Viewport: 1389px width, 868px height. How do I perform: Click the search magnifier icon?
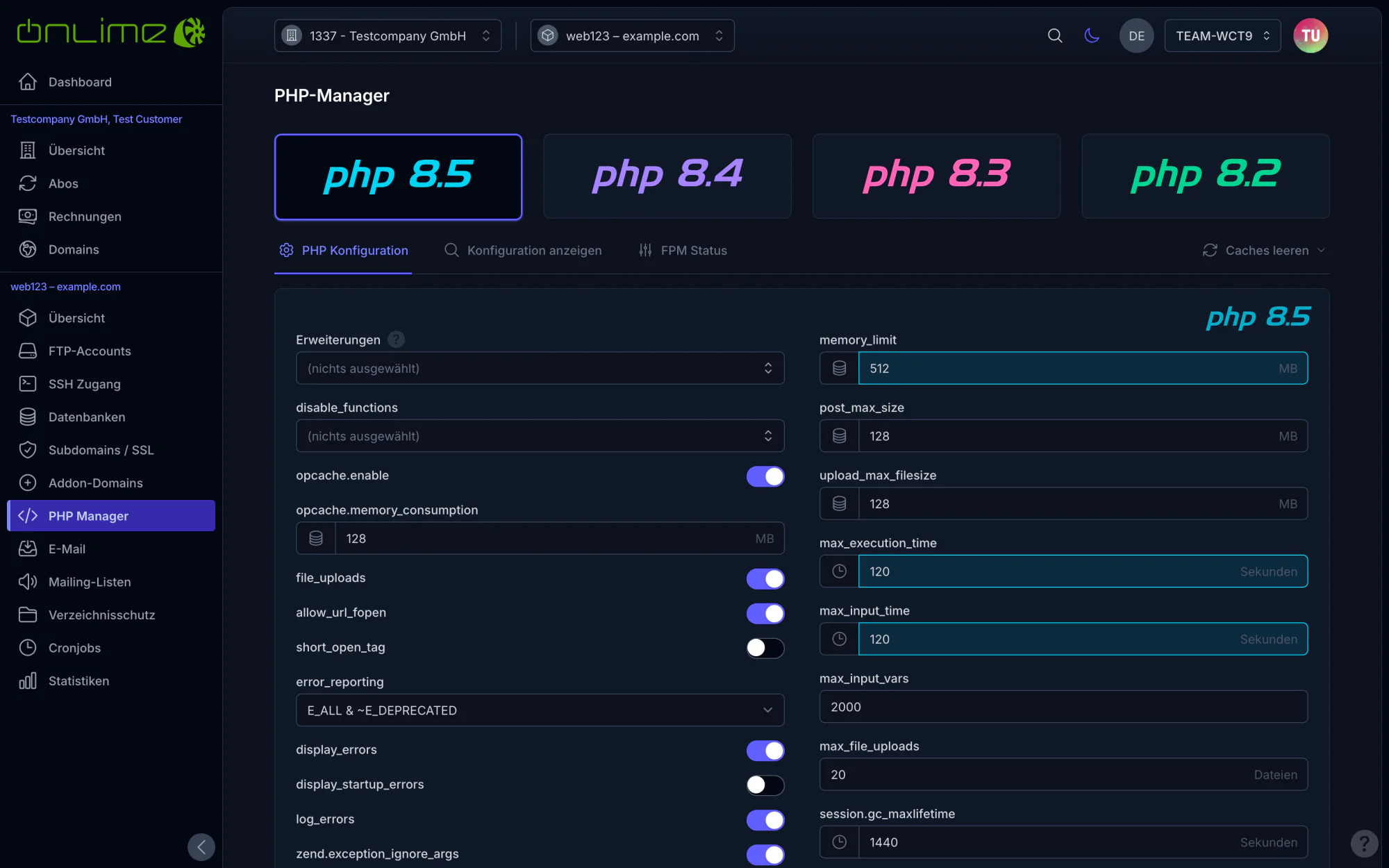(1055, 35)
